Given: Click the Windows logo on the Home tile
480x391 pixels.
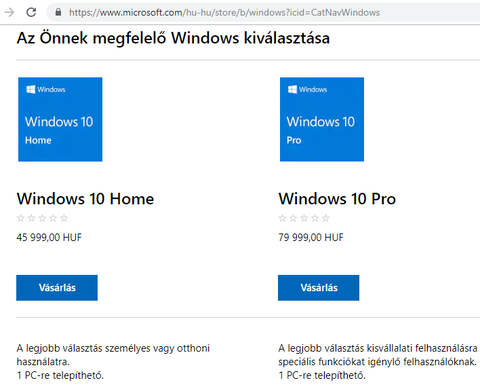Looking at the screenshot, I should 30,89.
